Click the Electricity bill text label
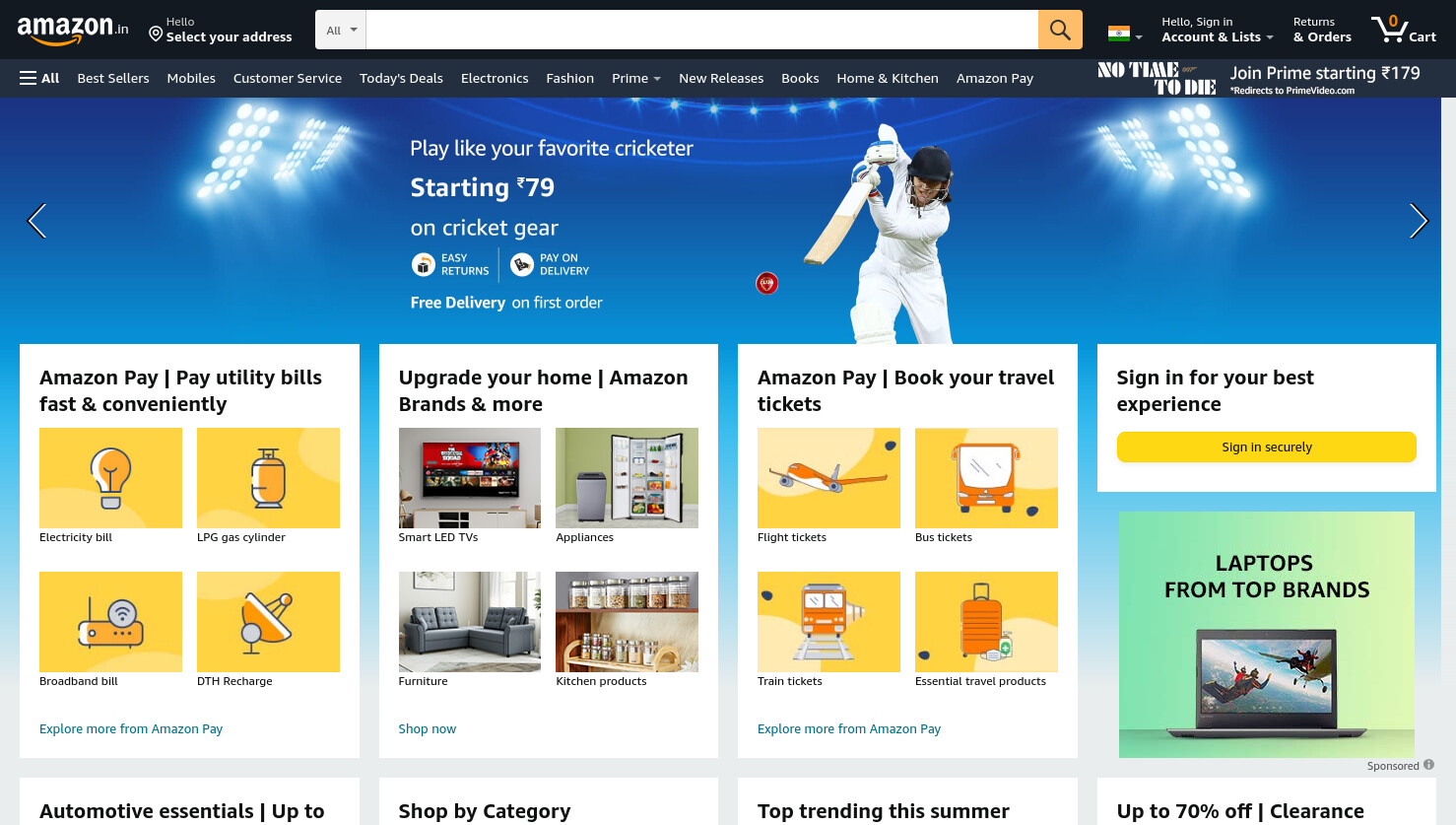Viewport: 1456px width, 825px height. point(76,537)
